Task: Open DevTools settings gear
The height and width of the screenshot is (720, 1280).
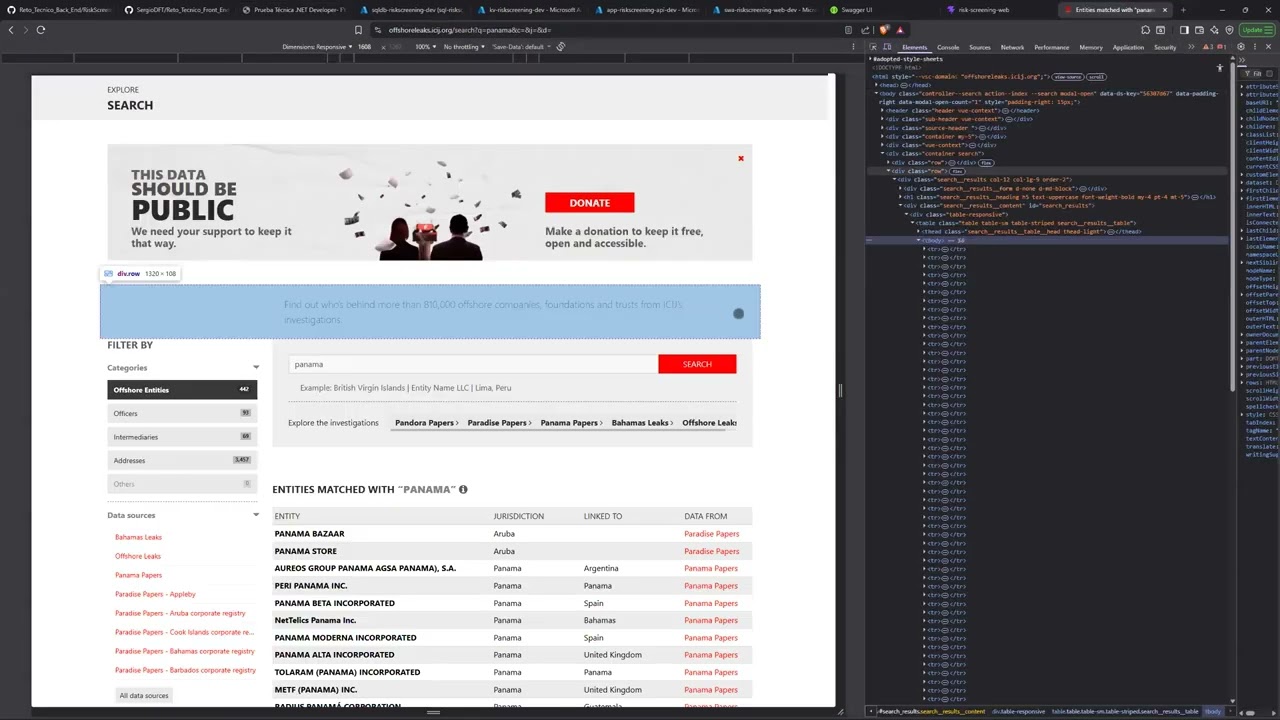Action: (1241, 47)
